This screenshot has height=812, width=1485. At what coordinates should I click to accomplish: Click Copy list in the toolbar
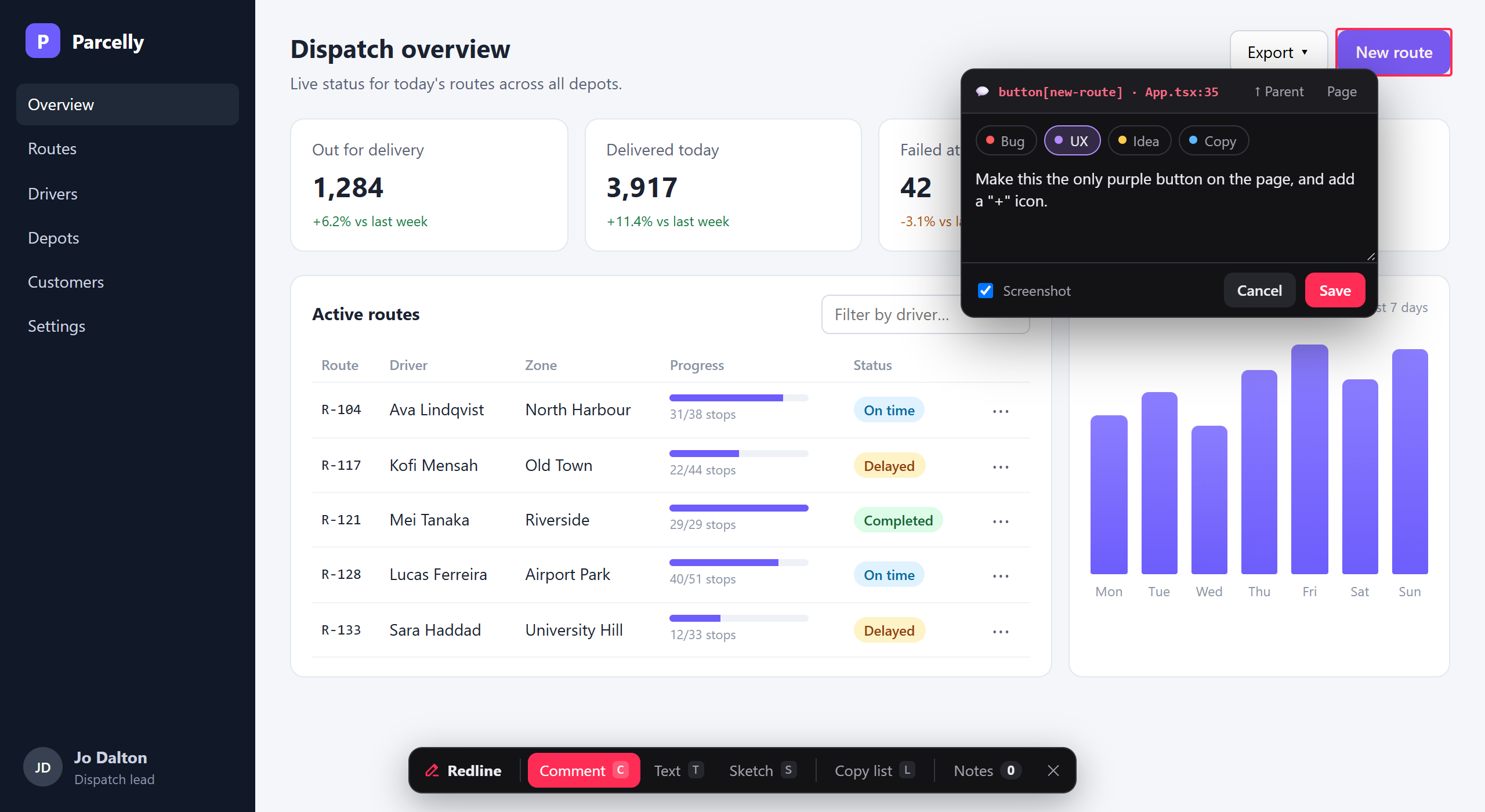[x=875, y=770]
